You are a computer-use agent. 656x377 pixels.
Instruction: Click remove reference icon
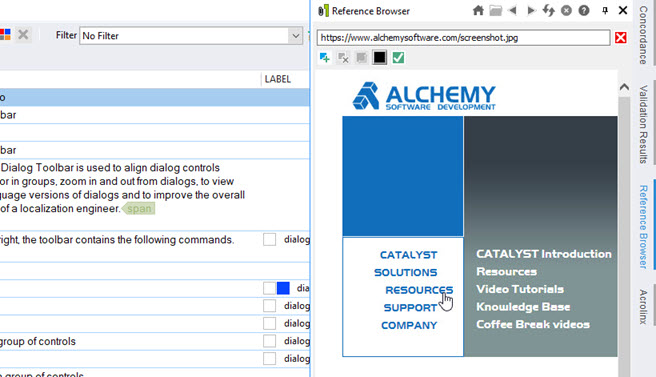(343, 58)
